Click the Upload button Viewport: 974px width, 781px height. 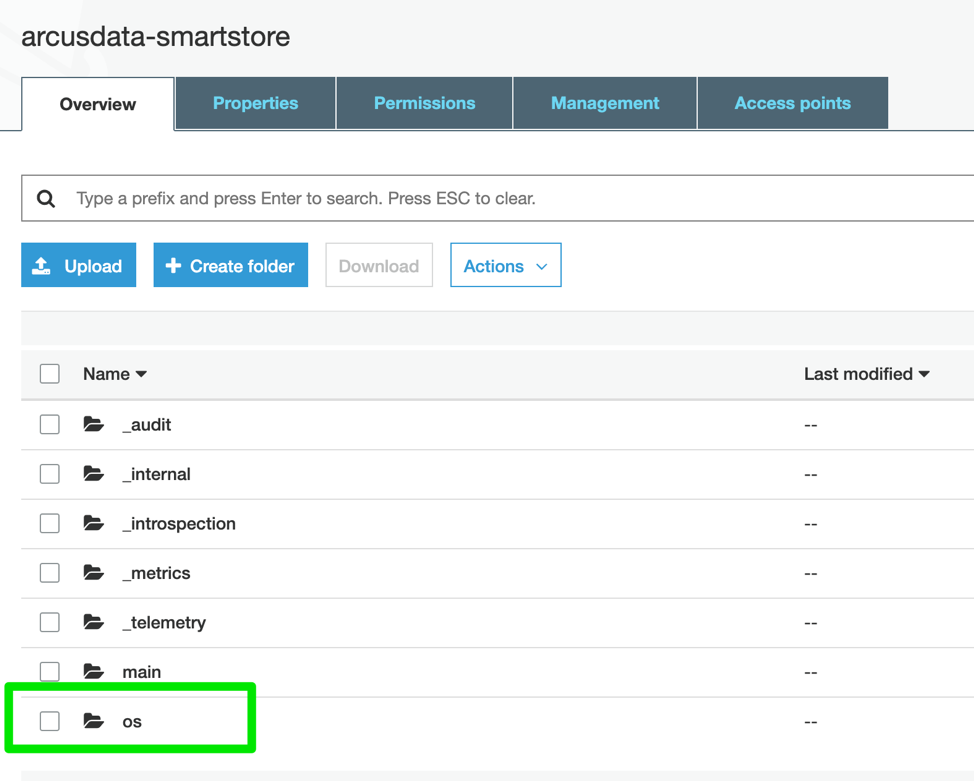[x=78, y=265]
